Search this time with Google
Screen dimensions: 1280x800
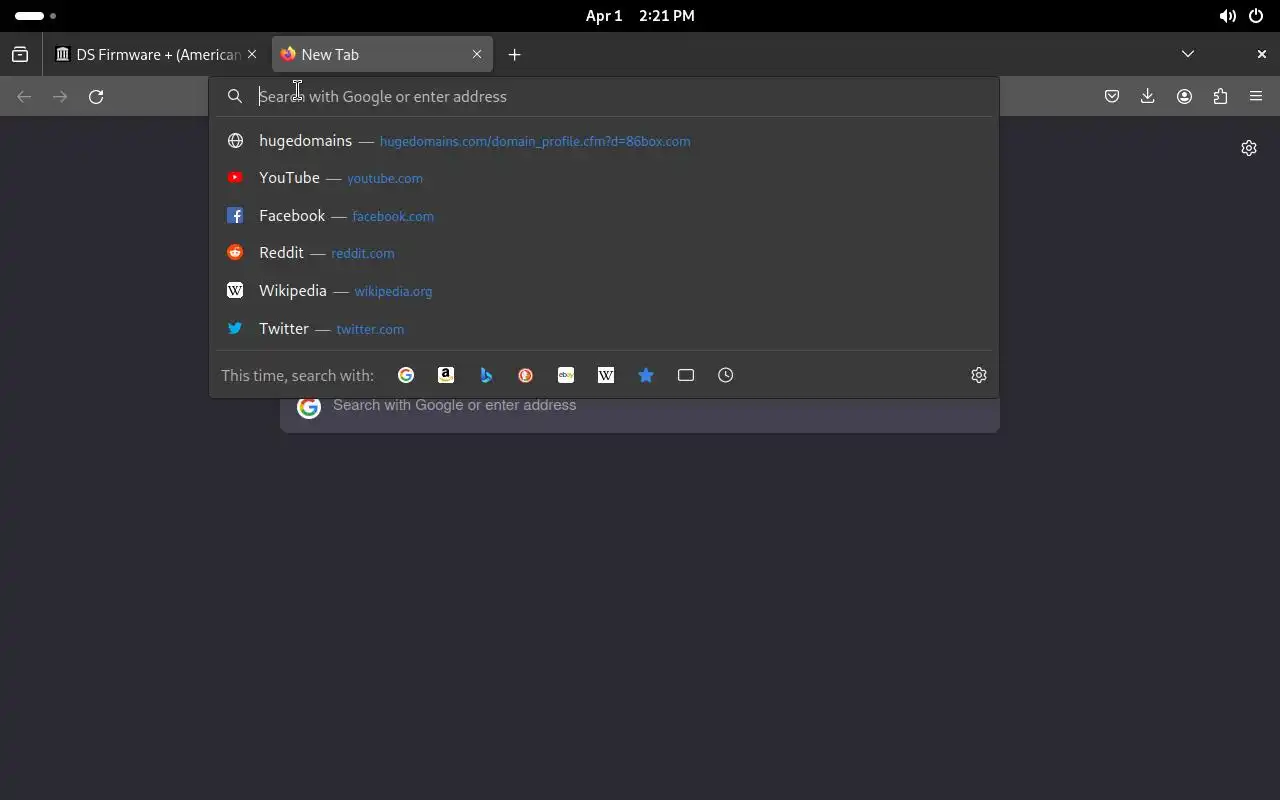click(x=406, y=375)
